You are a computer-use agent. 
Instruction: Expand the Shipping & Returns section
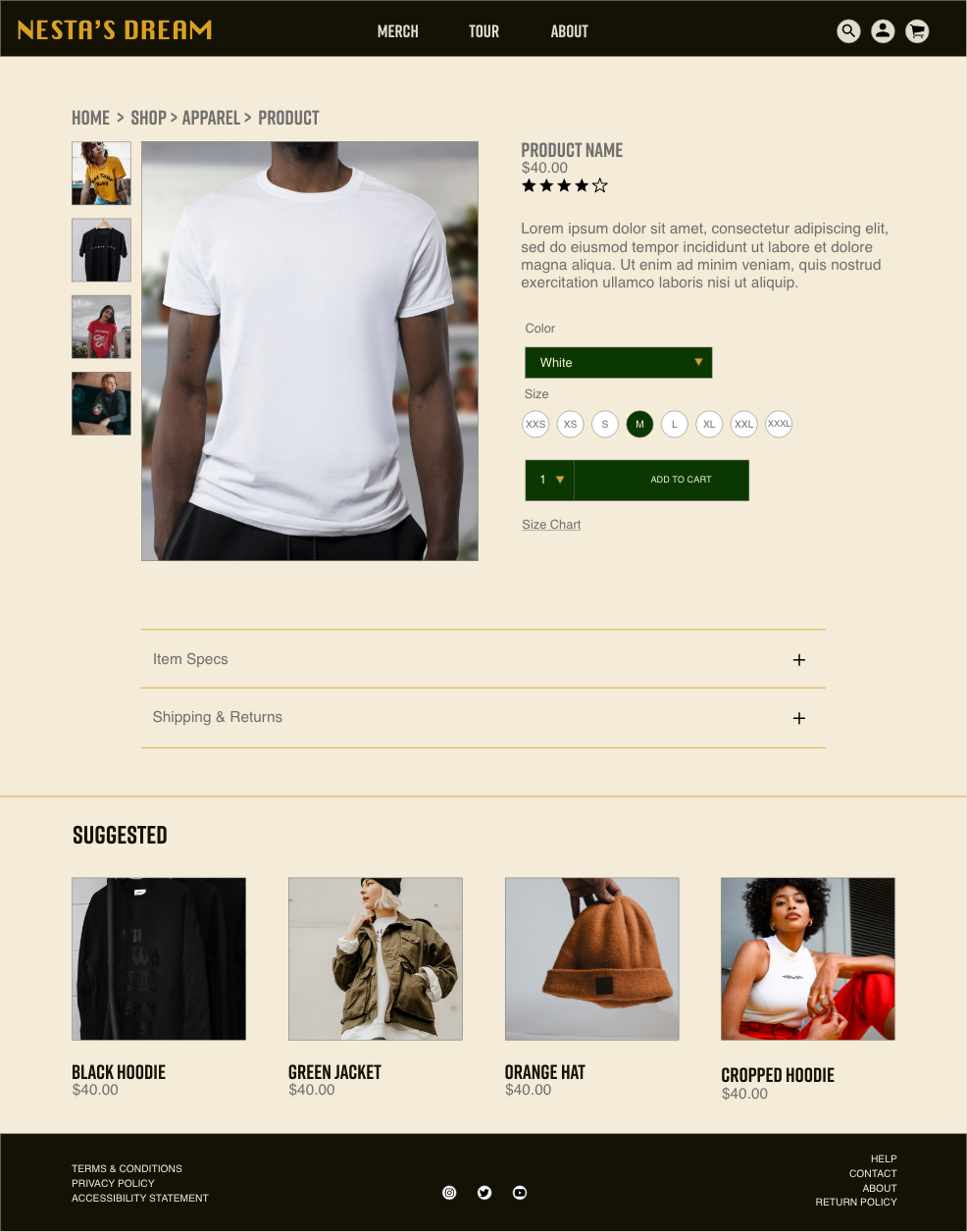483,718
